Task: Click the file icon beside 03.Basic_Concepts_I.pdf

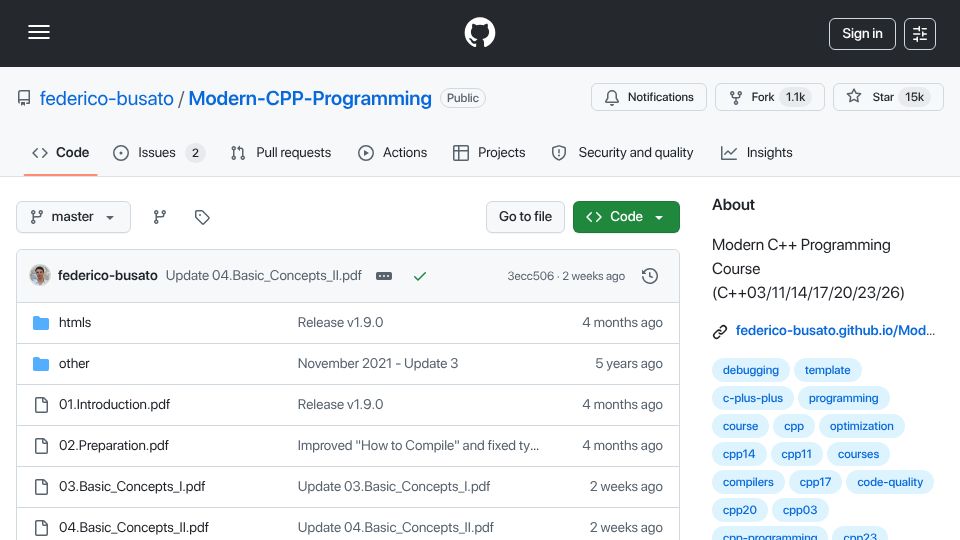Action: tap(41, 487)
